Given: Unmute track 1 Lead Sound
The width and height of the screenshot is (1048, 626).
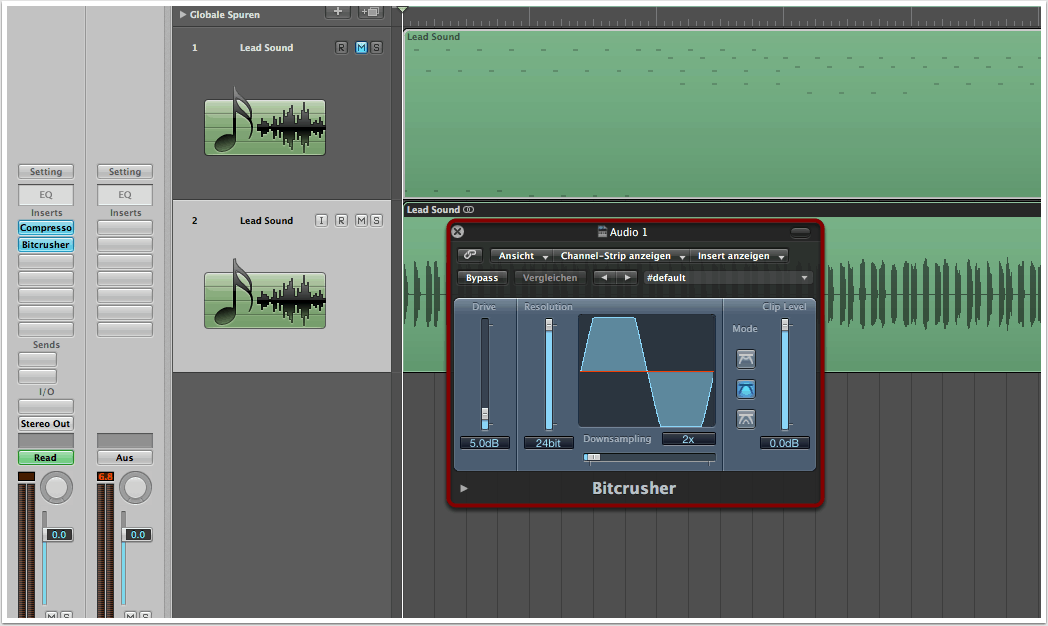Looking at the screenshot, I should (361, 48).
